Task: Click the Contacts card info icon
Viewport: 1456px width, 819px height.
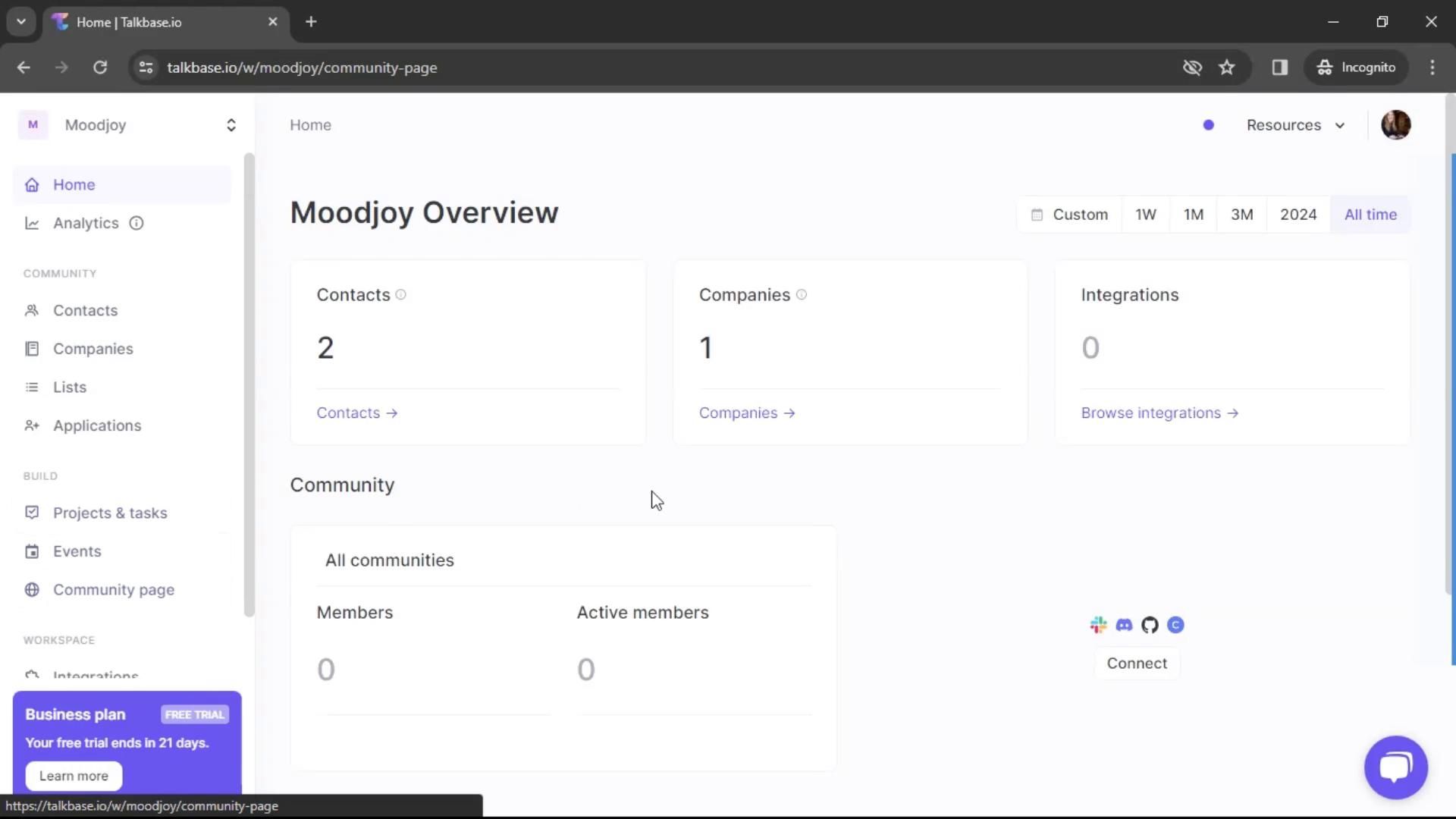Action: tap(401, 295)
